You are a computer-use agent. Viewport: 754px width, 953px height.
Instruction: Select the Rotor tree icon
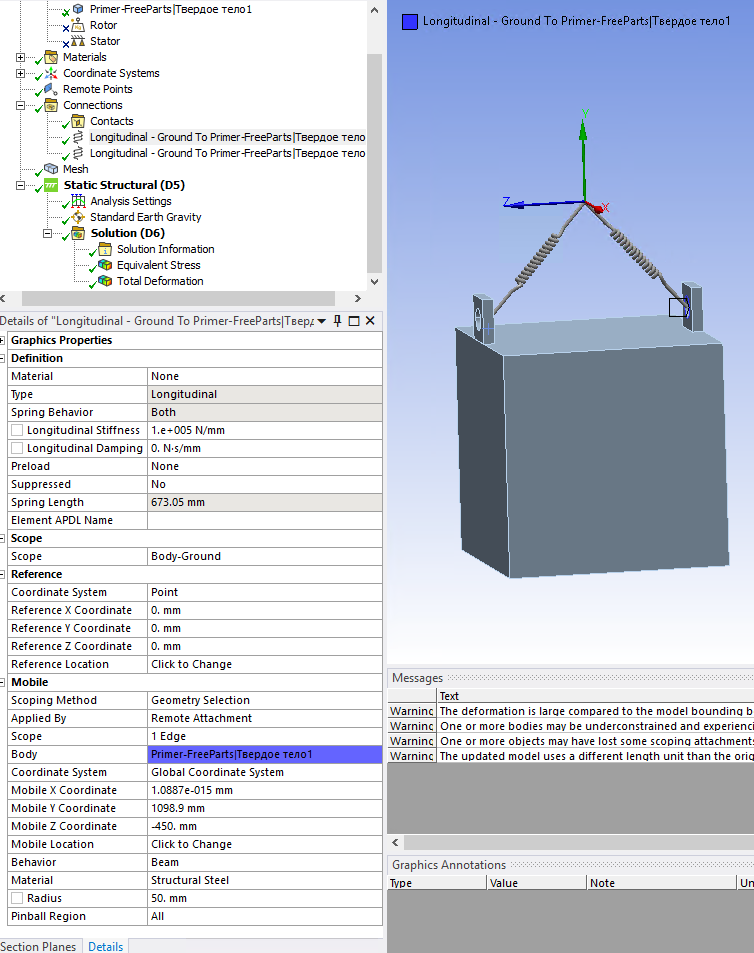pyautogui.click(x=78, y=25)
